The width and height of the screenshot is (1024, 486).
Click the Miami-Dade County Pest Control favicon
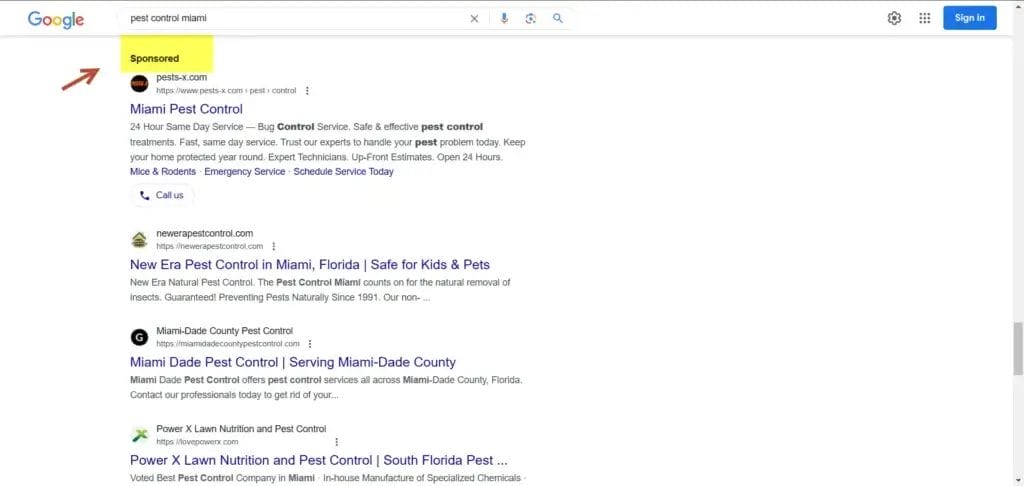pos(139,337)
